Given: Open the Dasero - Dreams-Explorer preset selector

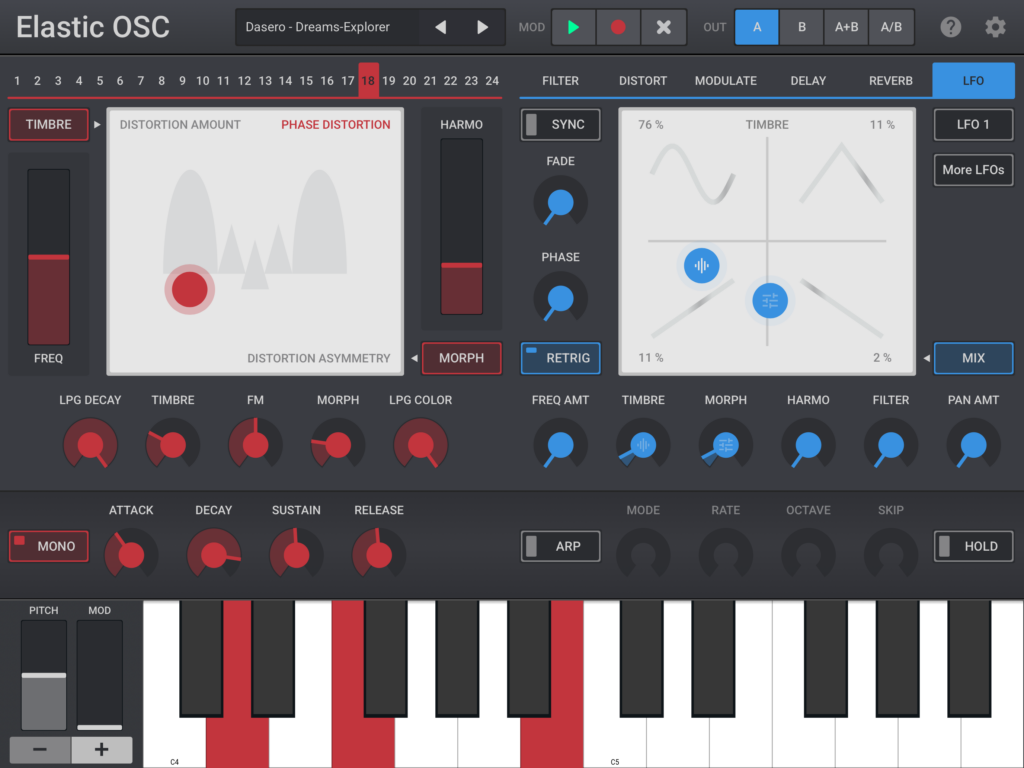Looking at the screenshot, I should [328, 27].
